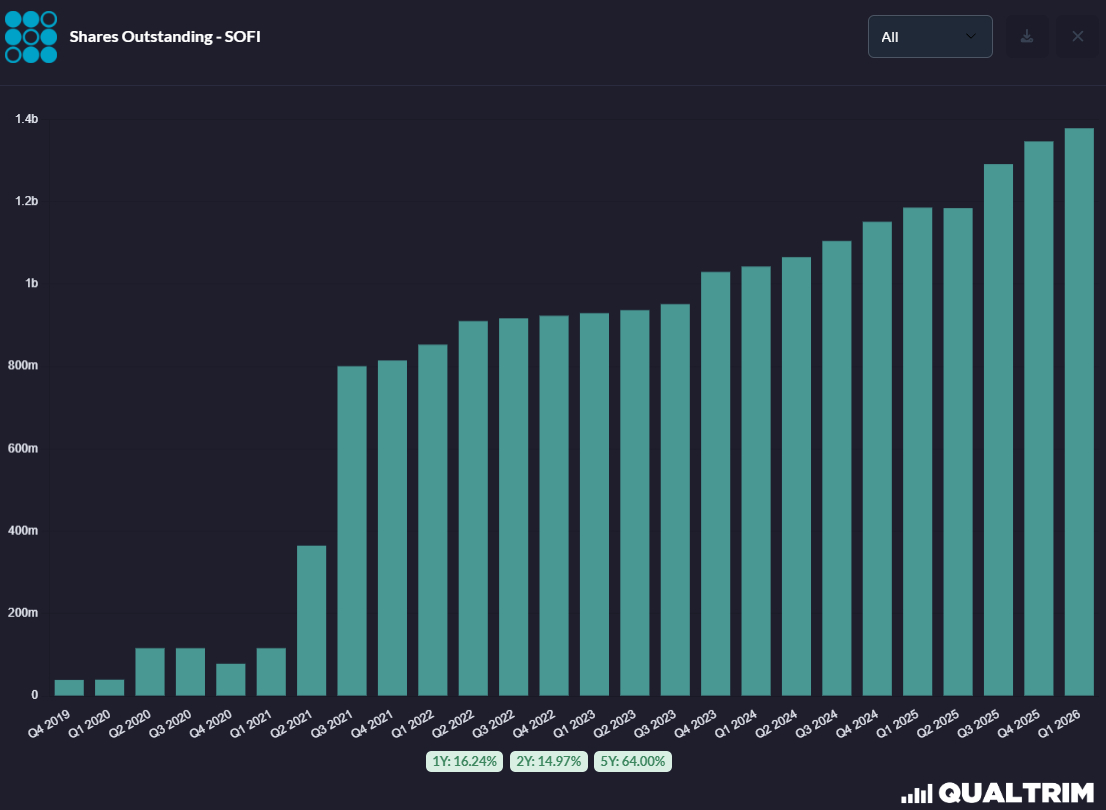The width and height of the screenshot is (1106, 810).
Task: Select the Q1 2026 bar
Action: click(1079, 412)
